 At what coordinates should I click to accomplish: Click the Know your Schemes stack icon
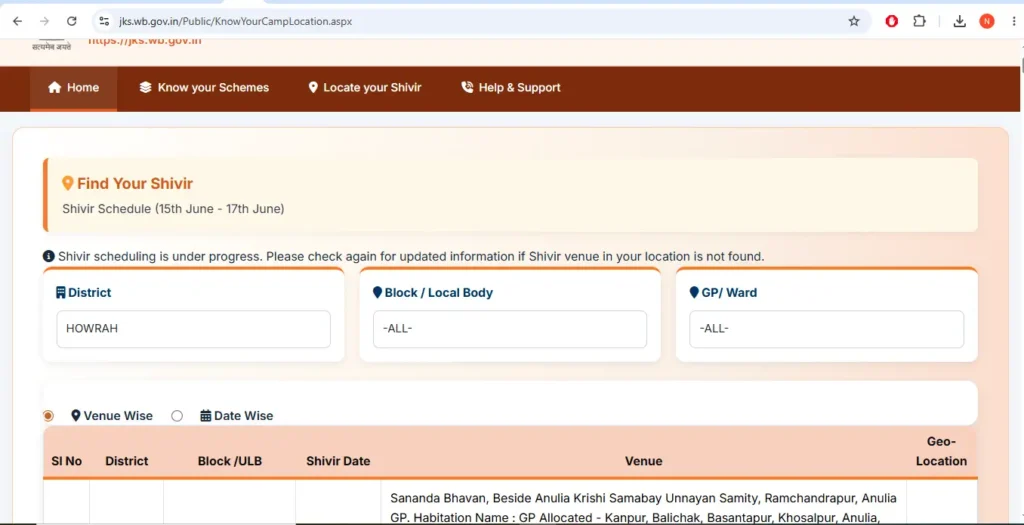[145, 88]
